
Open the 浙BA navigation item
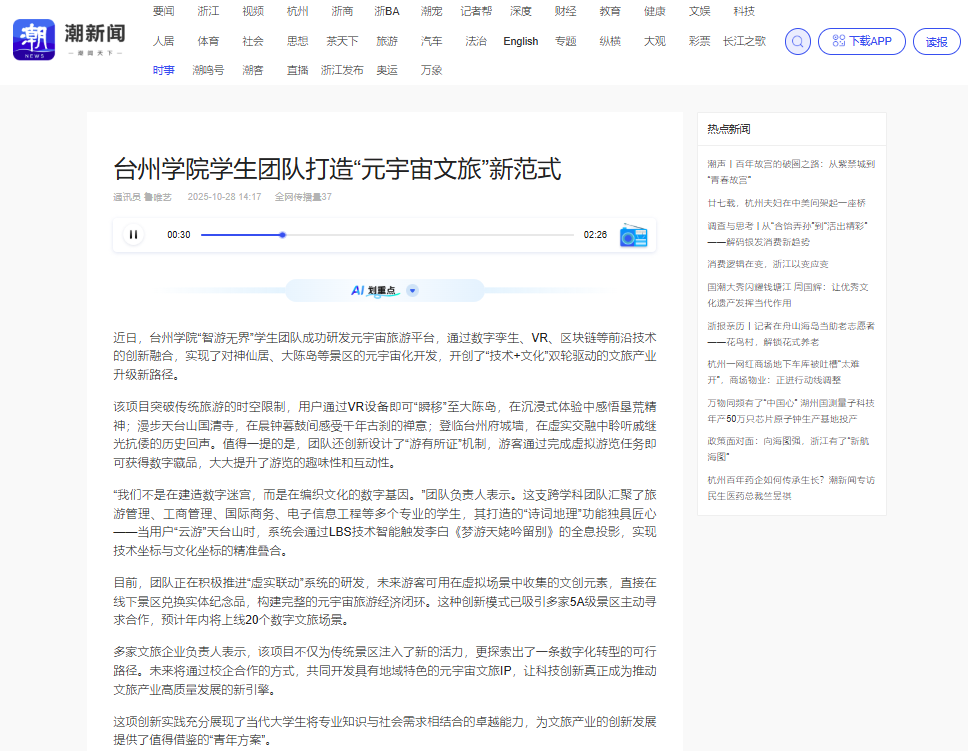coord(386,11)
